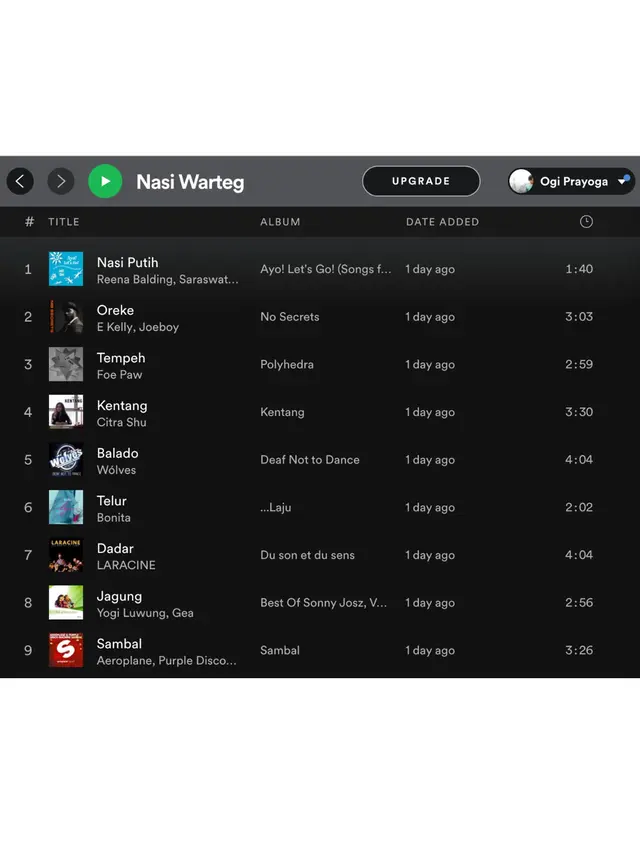This screenshot has height=853, width=640.
Task: Open Kentang album cover thumbnail
Action: 66,412
